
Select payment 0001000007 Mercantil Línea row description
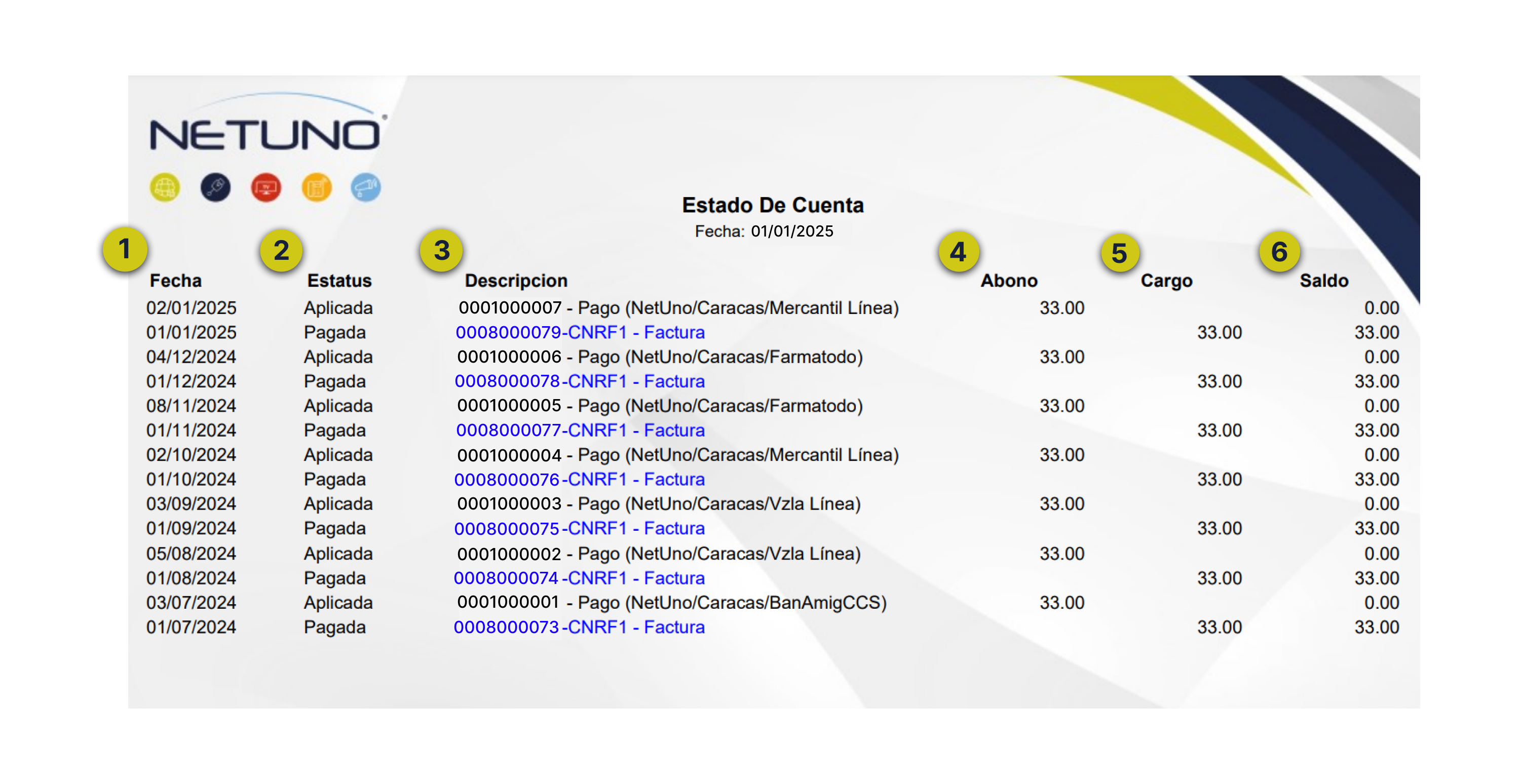coord(678,308)
